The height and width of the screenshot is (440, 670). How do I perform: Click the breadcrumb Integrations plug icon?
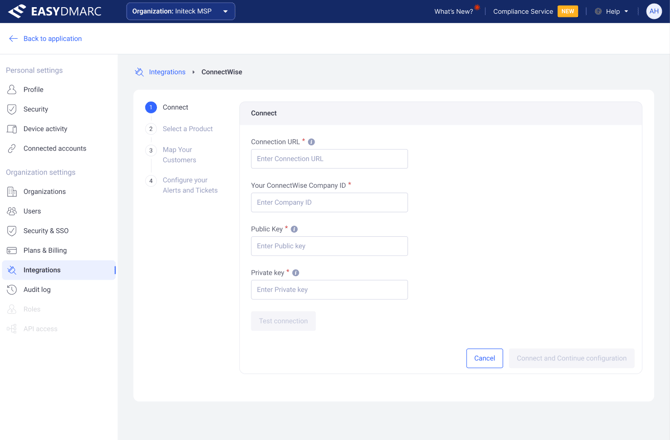[139, 72]
